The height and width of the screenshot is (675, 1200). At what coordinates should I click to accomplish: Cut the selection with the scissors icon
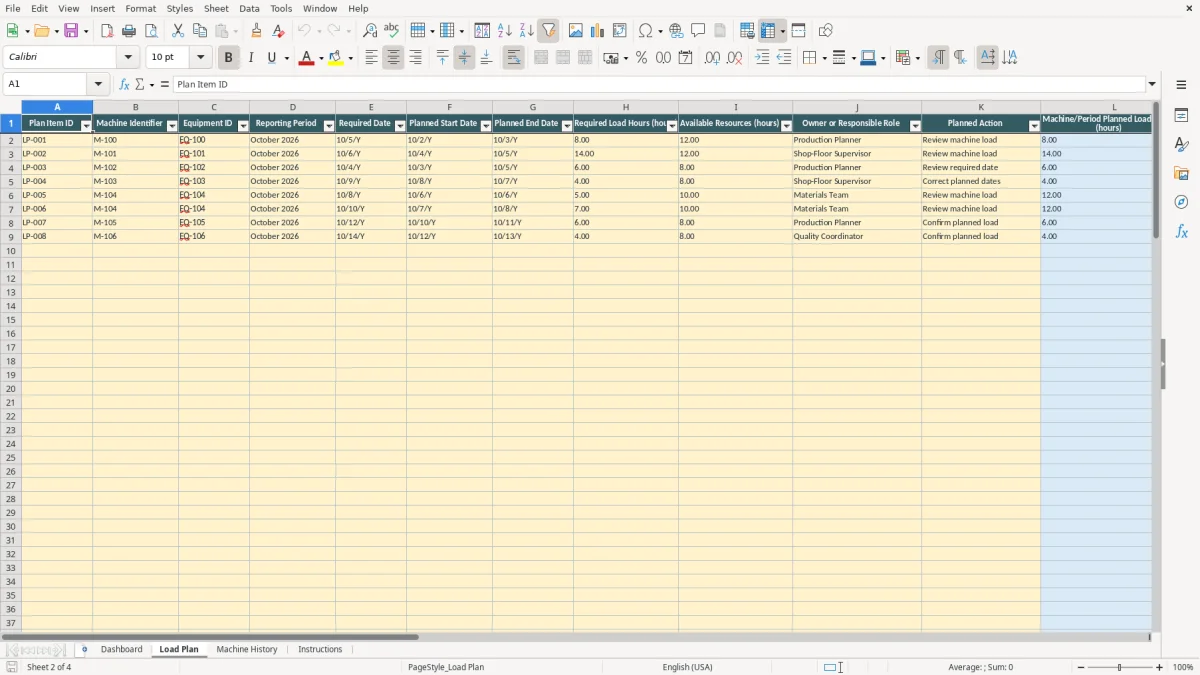pos(178,30)
